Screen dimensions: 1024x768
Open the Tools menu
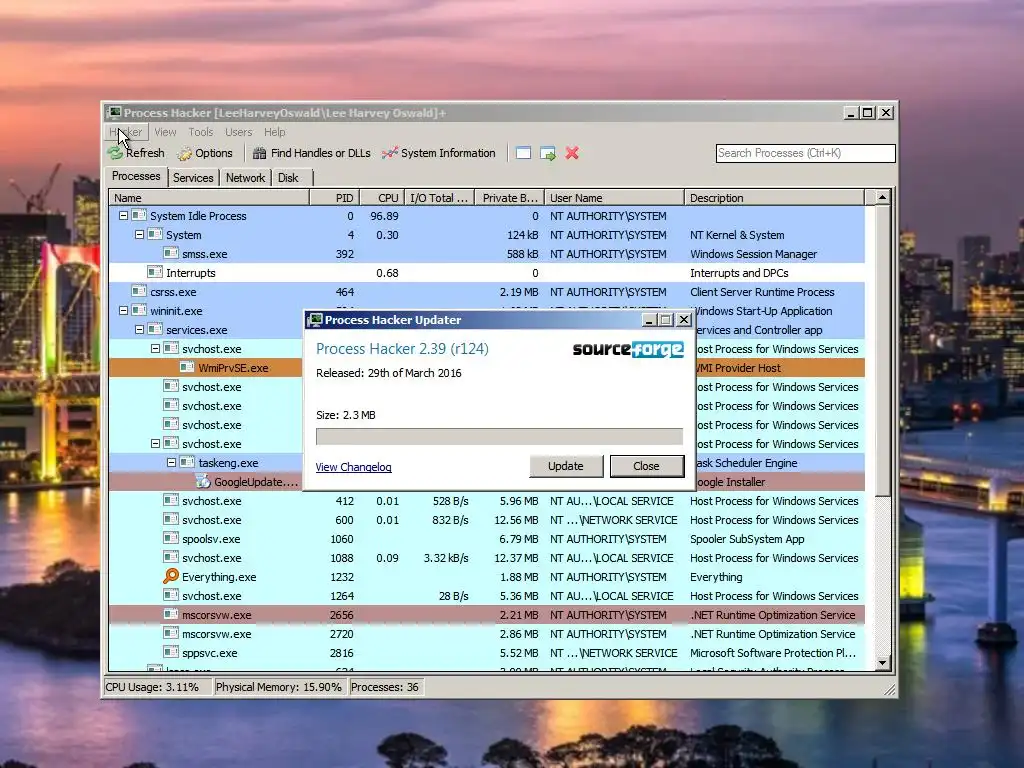200,132
